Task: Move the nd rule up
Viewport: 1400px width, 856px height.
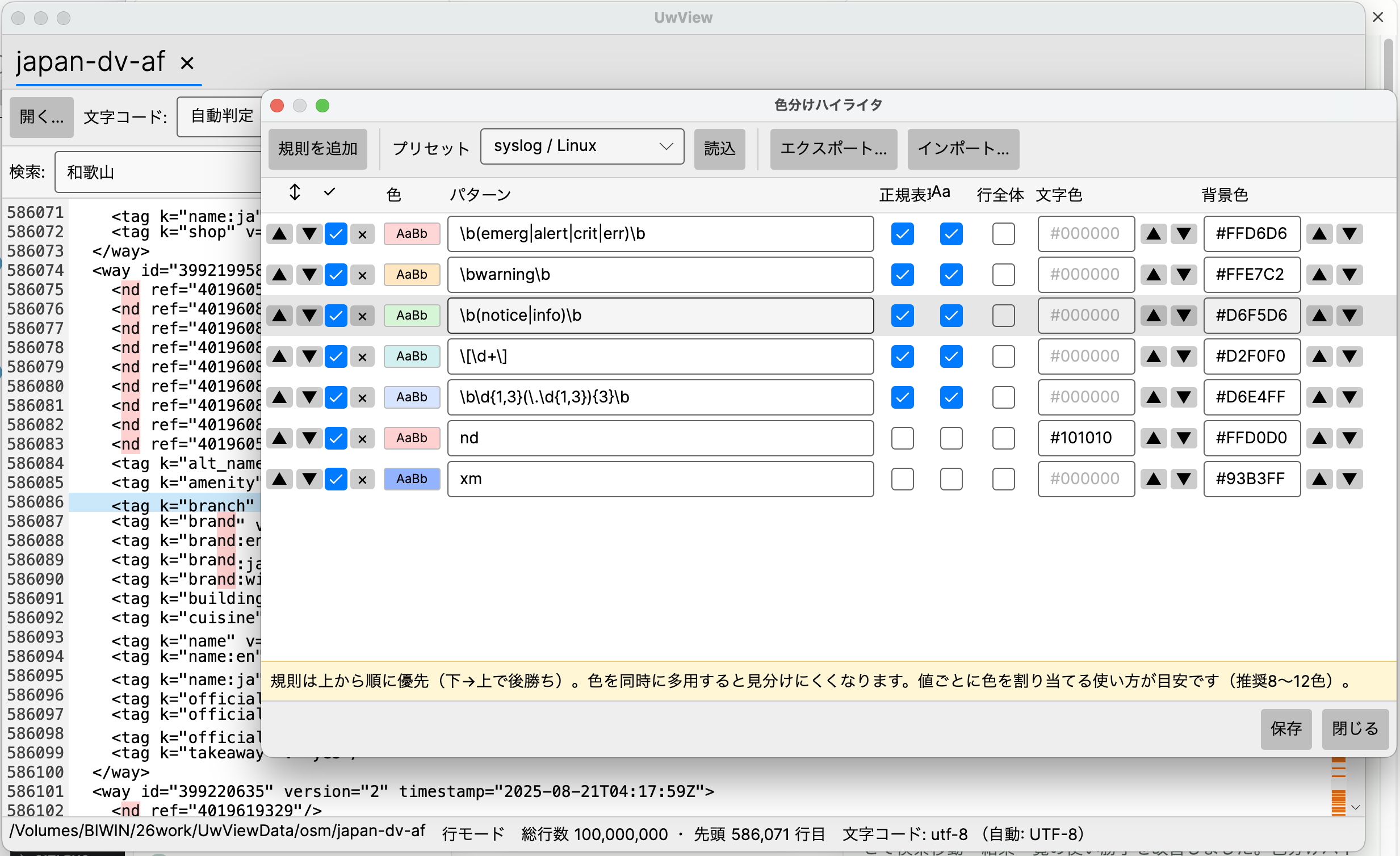Action: click(279, 439)
